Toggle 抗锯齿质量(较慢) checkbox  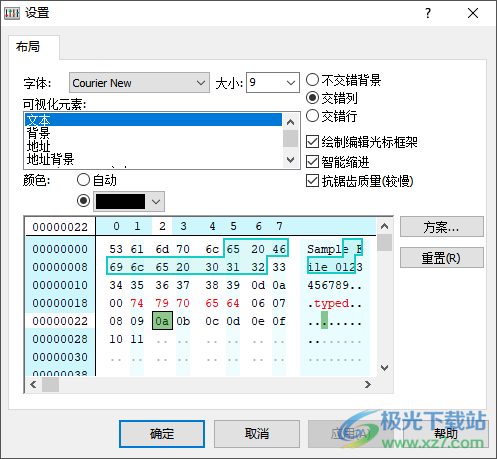359,181
